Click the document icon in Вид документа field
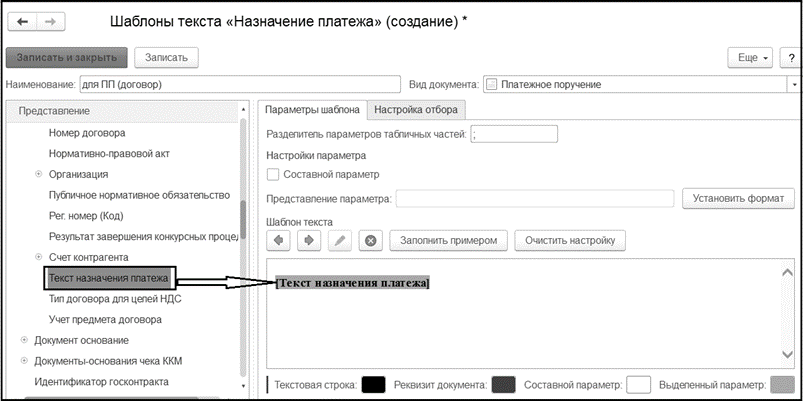The width and height of the screenshot is (803, 401). (x=491, y=85)
